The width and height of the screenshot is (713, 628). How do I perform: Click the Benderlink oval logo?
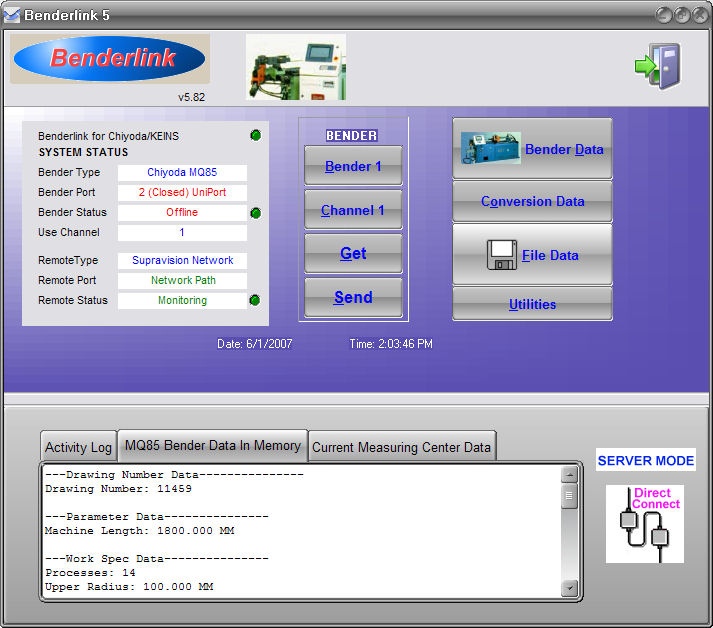109,59
